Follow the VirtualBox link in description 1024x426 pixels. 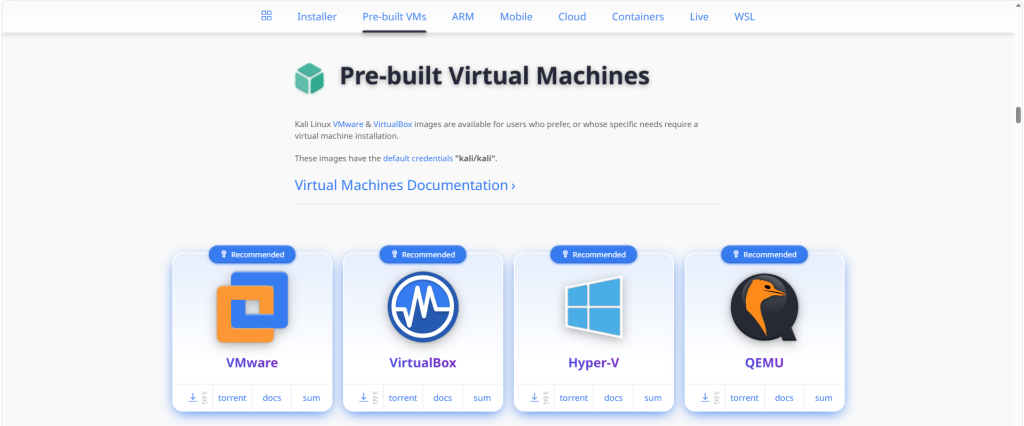(x=392, y=124)
